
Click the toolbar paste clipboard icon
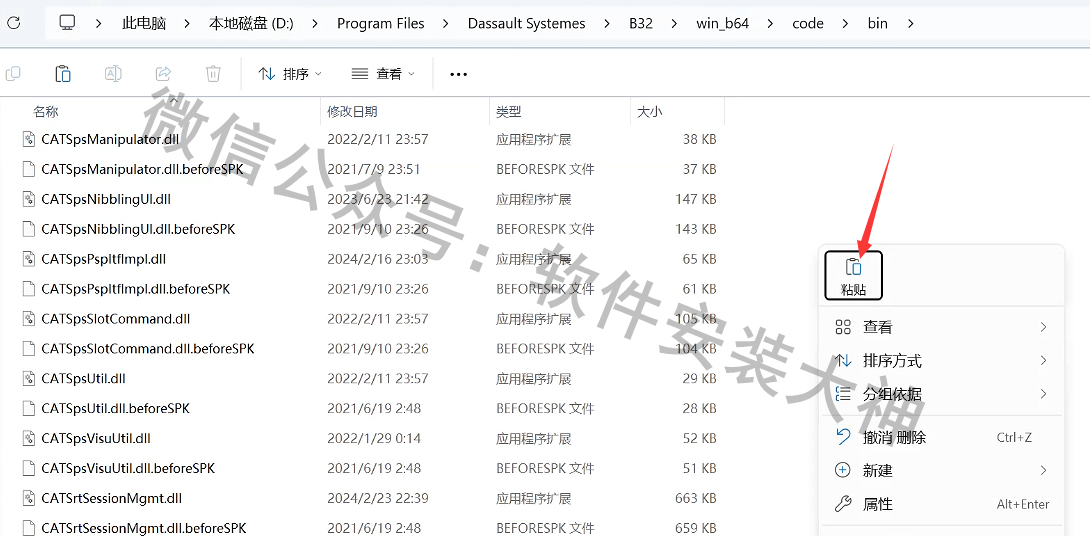(x=63, y=74)
